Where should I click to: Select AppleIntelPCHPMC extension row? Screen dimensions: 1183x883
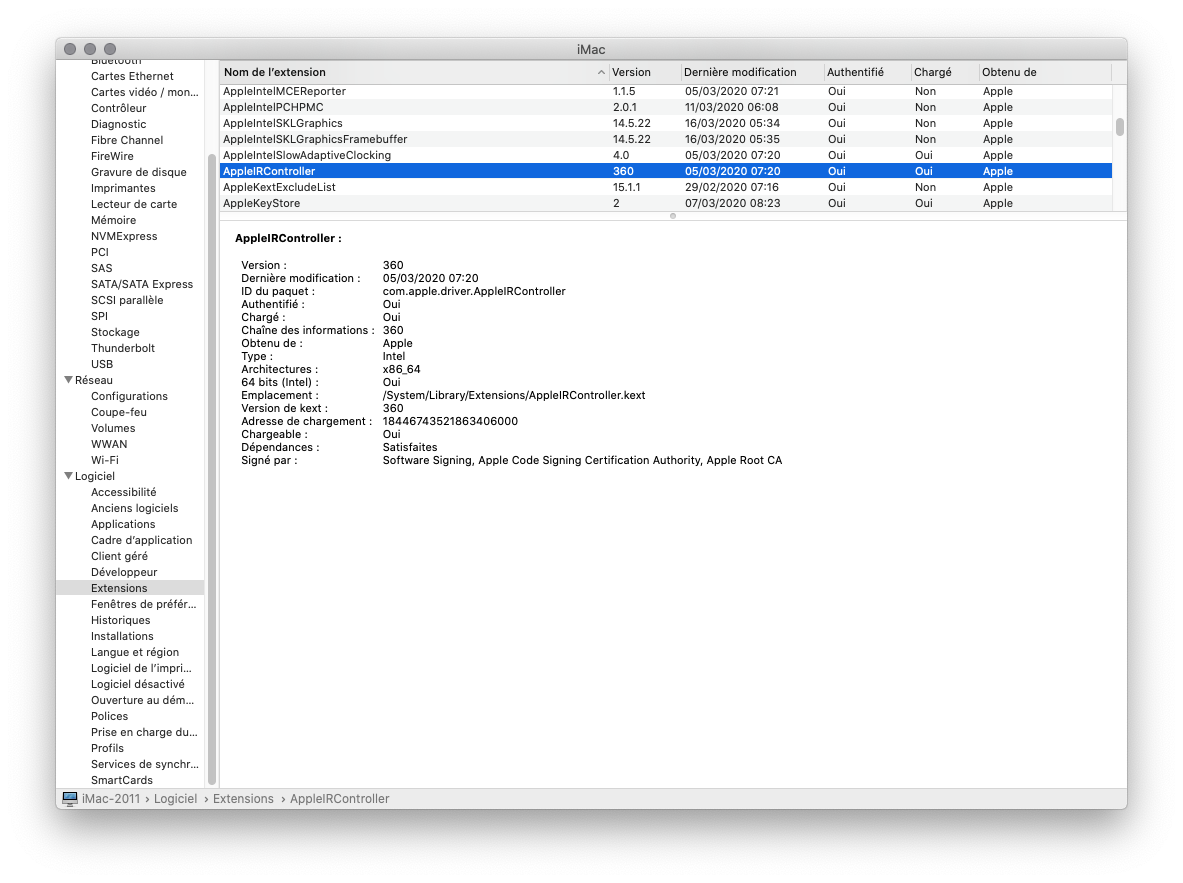point(665,107)
